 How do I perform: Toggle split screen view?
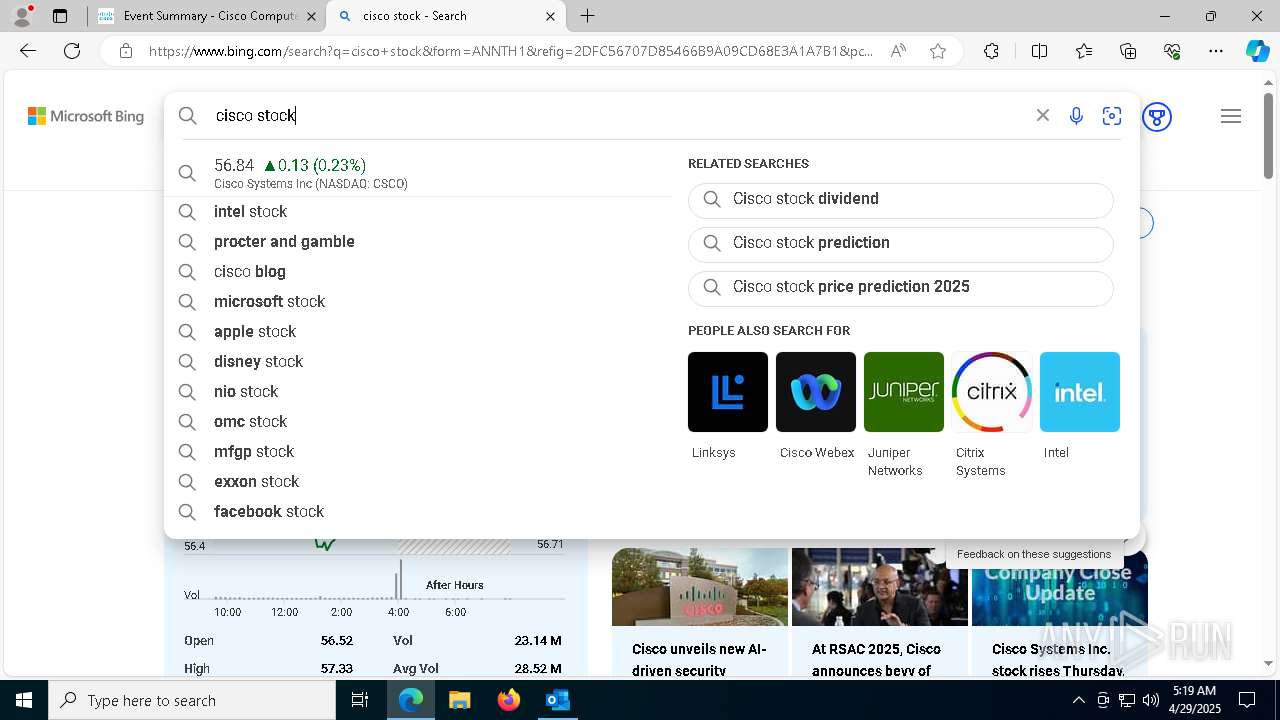(x=1039, y=51)
